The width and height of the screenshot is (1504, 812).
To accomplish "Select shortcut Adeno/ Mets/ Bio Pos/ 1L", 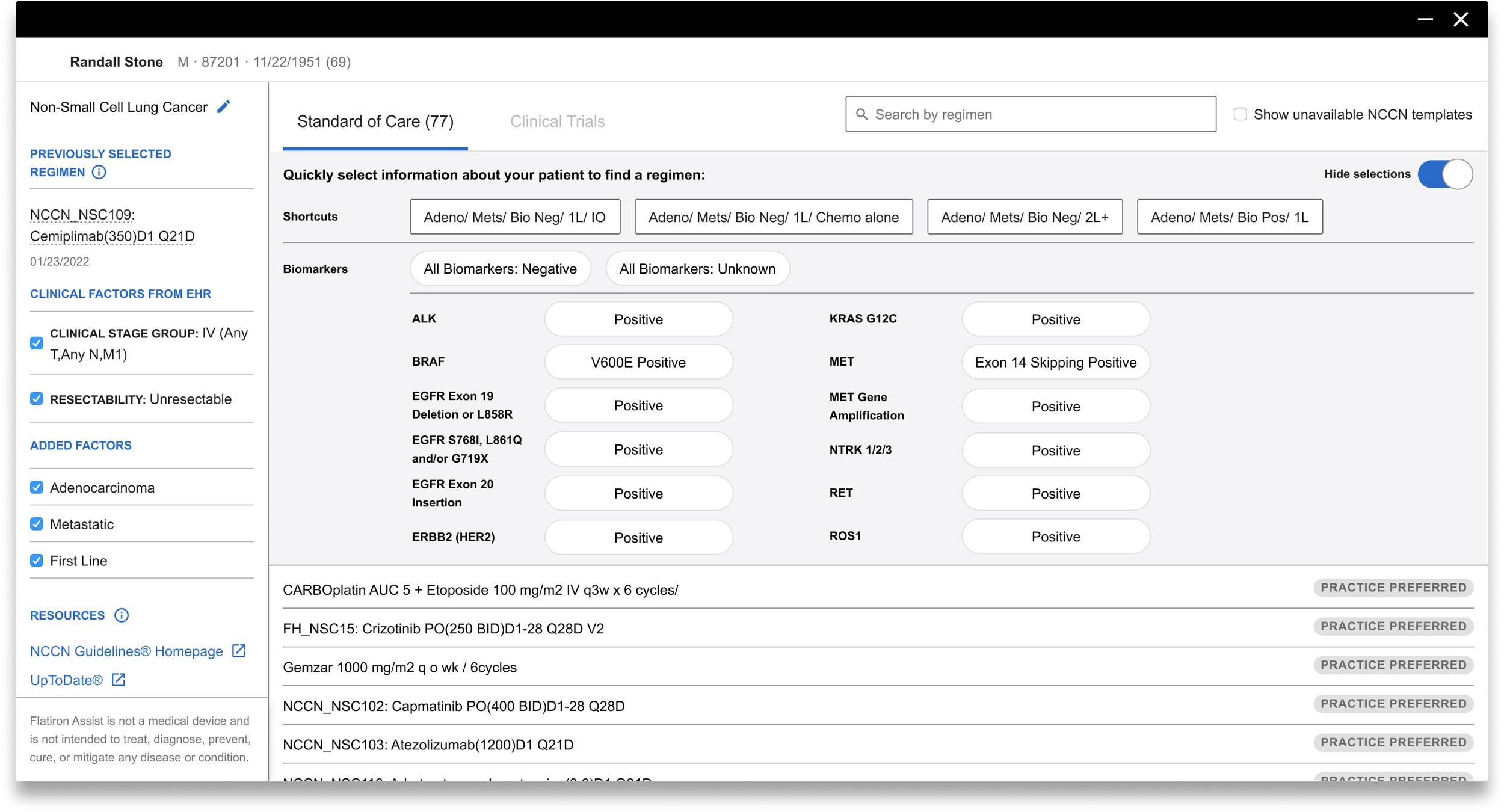I will (x=1230, y=217).
